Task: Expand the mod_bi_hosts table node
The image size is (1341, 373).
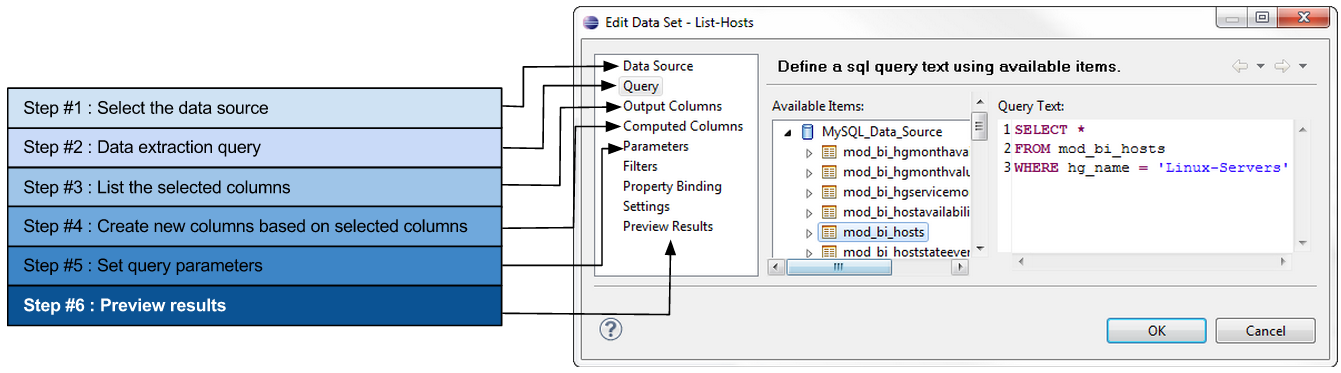Action: [x=810, y=232]
